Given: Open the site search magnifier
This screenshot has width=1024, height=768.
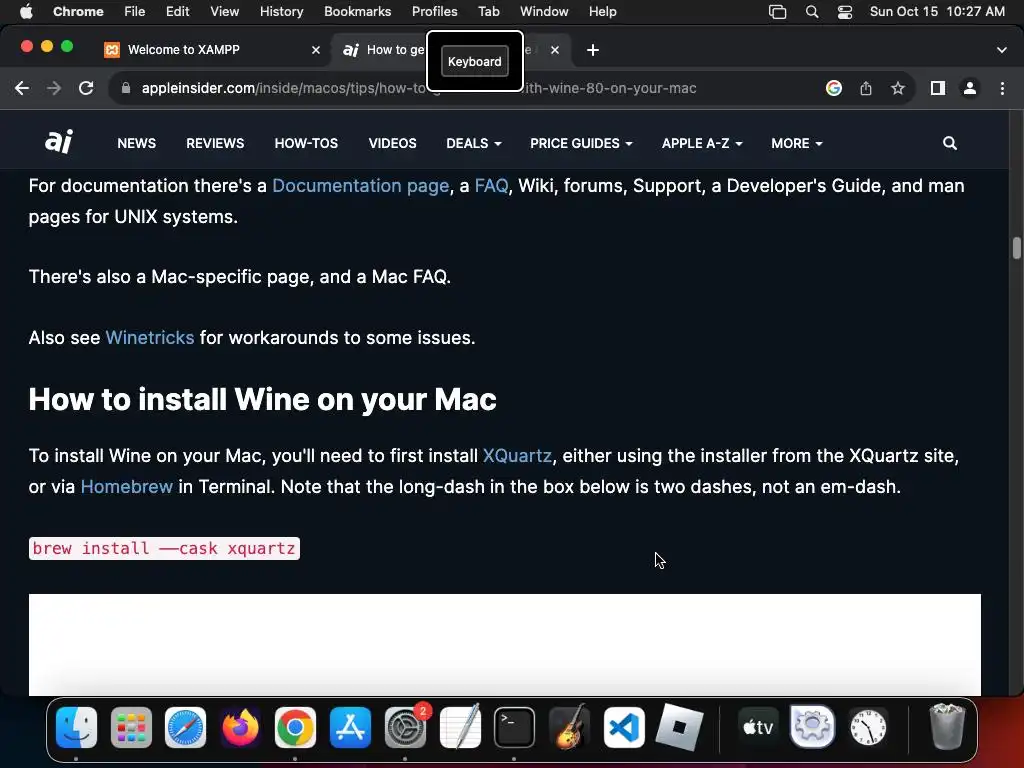Looking at the screenshot, I should (x=950, y=143).
